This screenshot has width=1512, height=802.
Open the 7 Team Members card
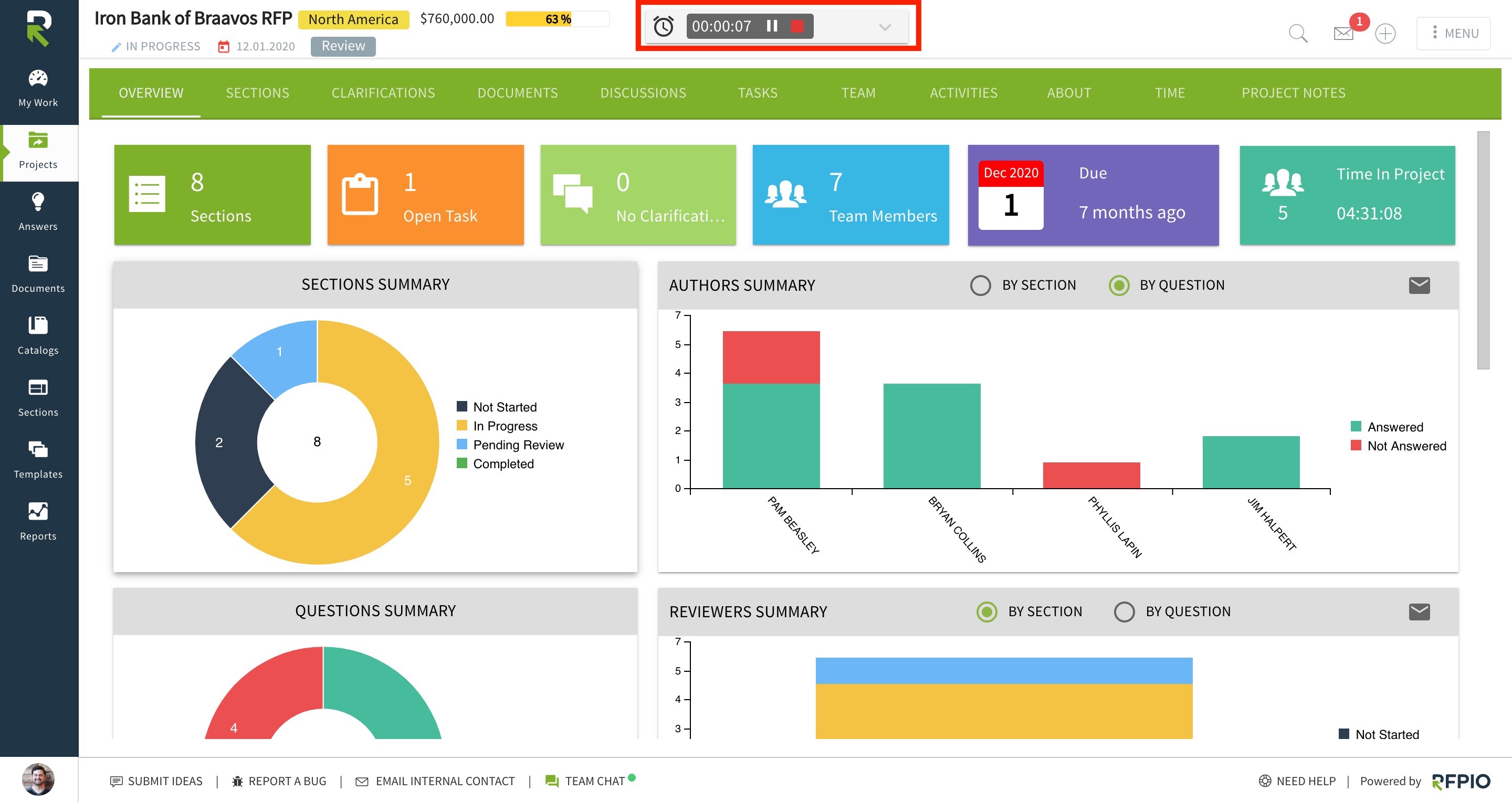coord(850,195)
